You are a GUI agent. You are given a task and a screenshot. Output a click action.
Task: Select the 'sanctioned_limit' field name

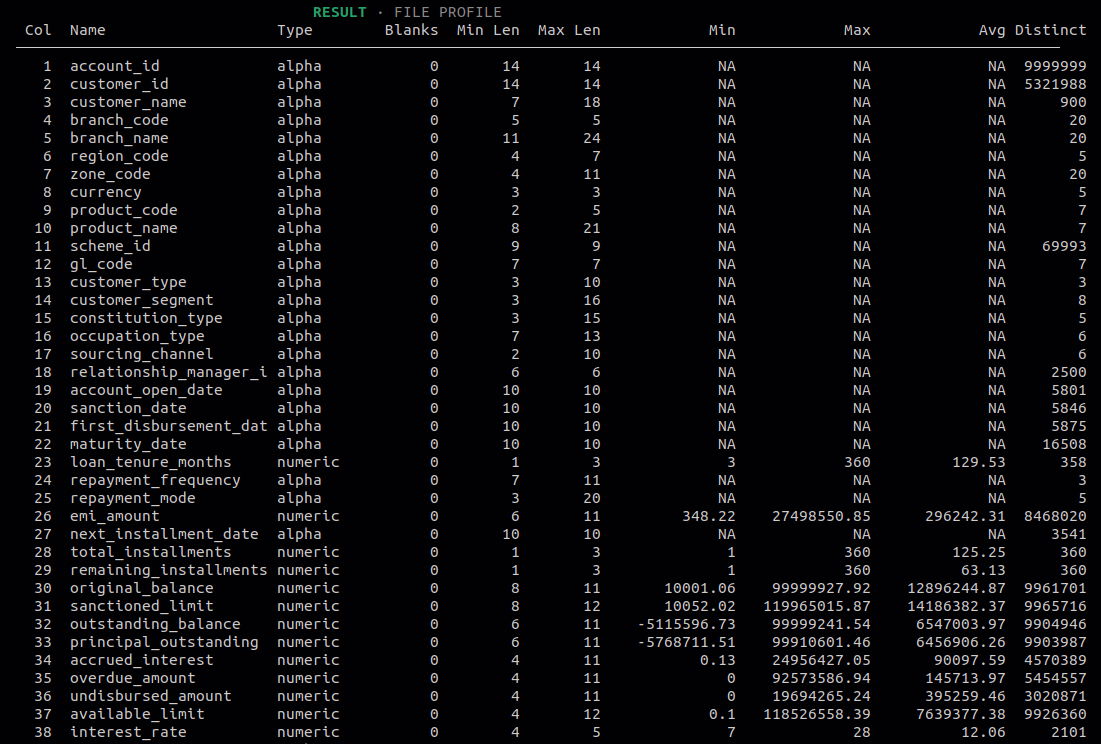tap(142, 606)
